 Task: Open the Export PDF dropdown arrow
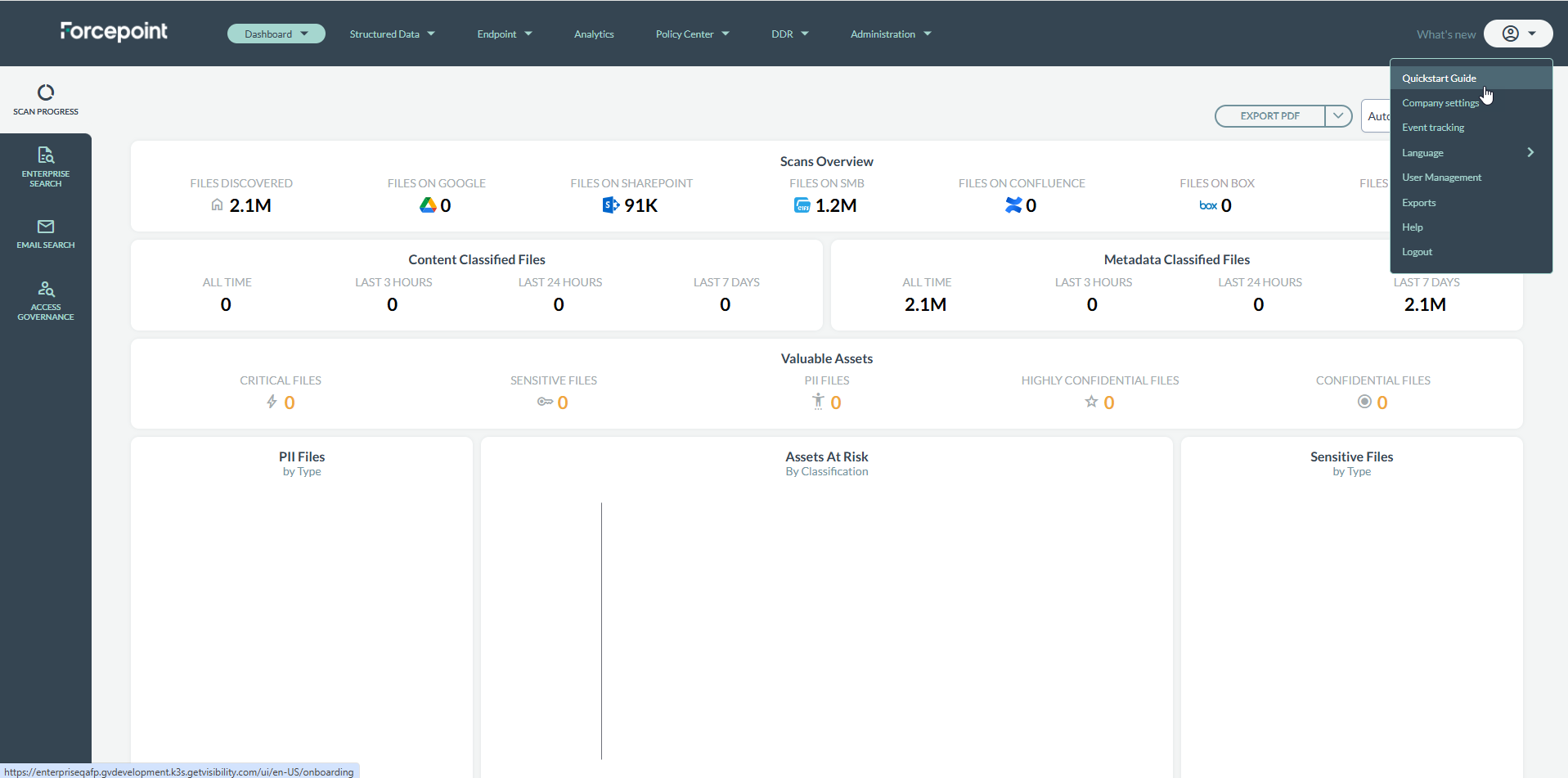pos(1338,116)
